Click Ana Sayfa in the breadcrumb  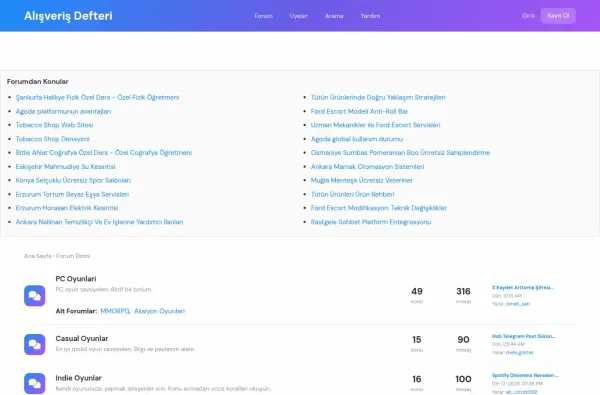[38, 256]
